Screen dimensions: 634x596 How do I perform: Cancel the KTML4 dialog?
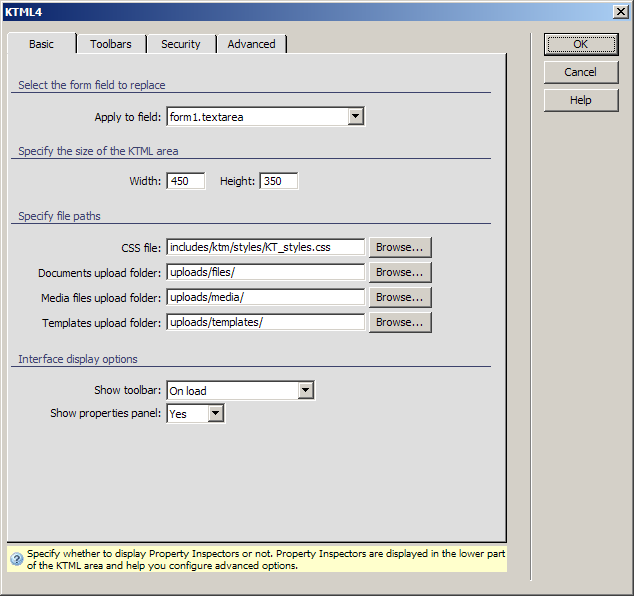point(581,72)
